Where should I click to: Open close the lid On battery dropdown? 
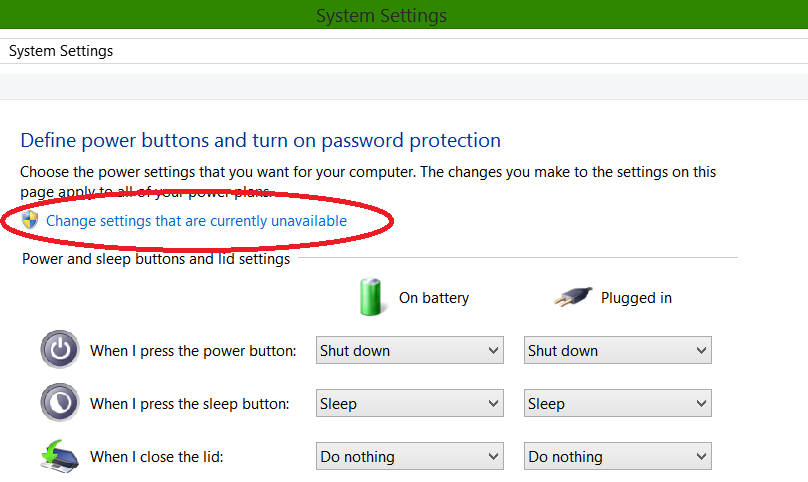pyautogui.click(x=410, y=456)
